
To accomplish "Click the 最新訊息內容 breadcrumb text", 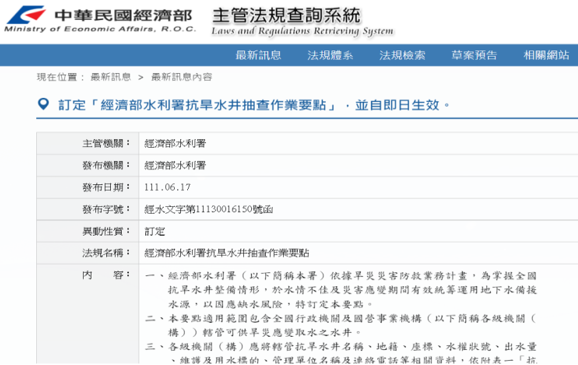I will pos(181,77).
